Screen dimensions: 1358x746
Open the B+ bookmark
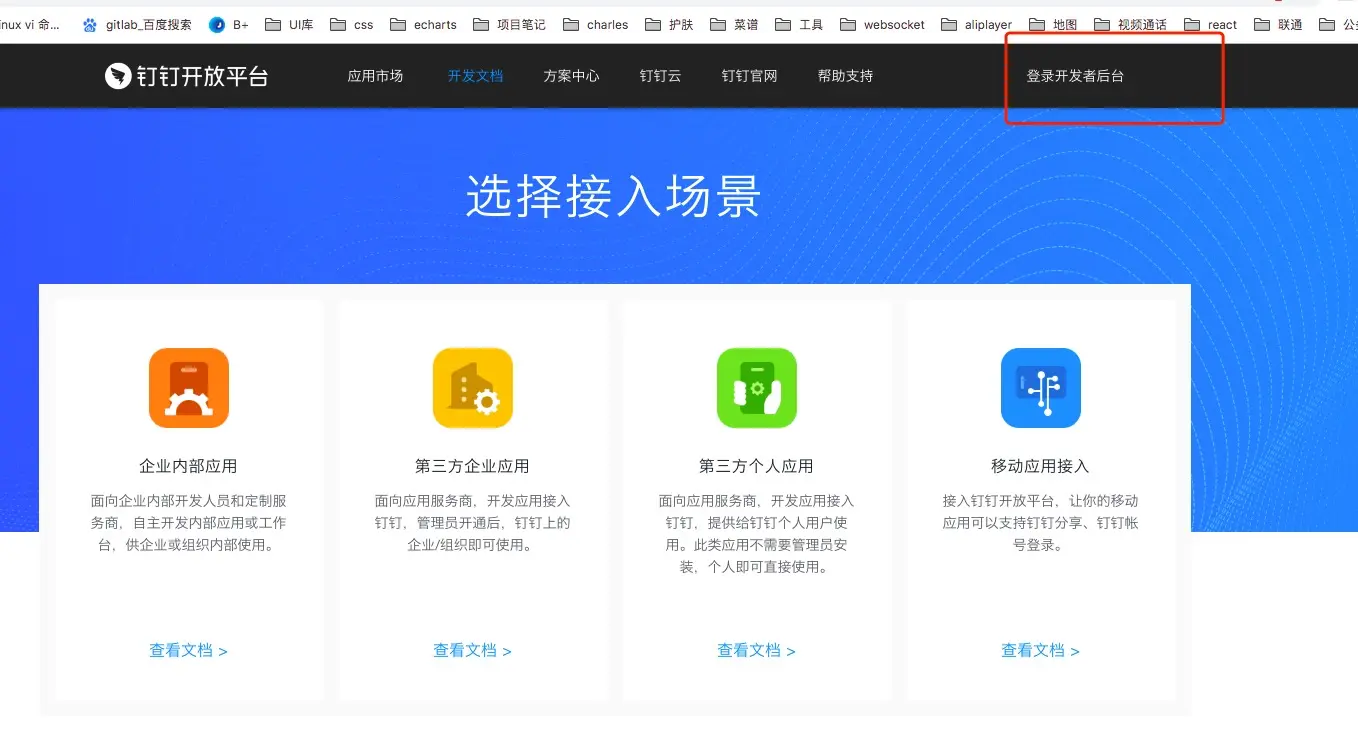coord(229,25)
